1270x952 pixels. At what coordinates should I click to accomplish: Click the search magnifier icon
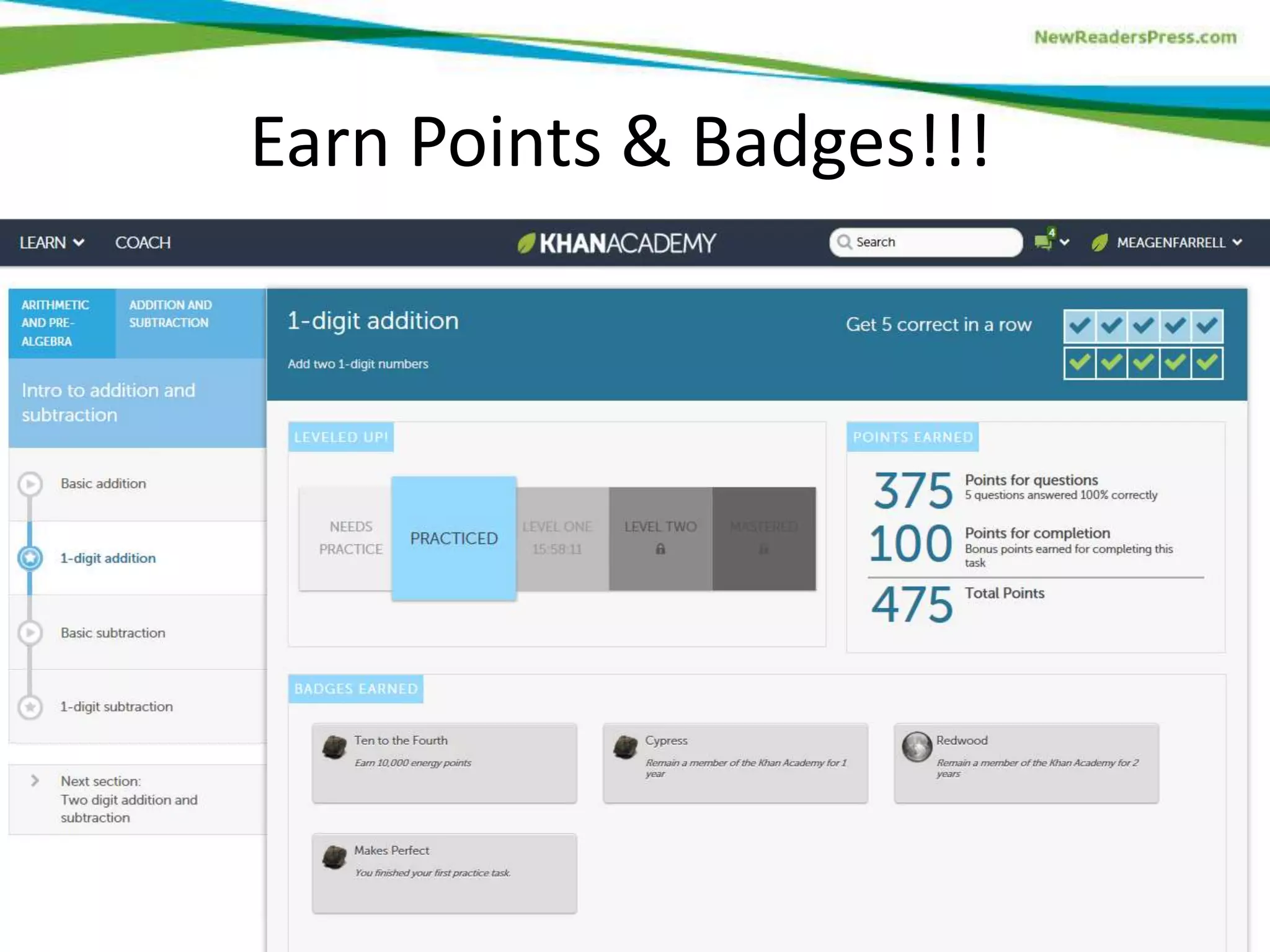pyautogui.click(x=844, y=242)
